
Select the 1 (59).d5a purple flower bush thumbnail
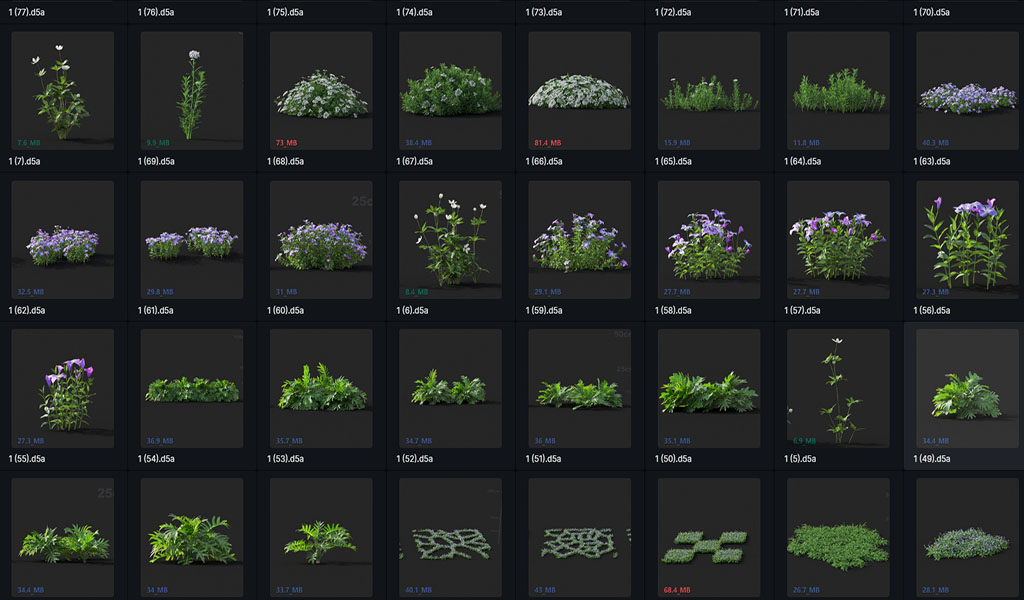click(x=579, y=239)
